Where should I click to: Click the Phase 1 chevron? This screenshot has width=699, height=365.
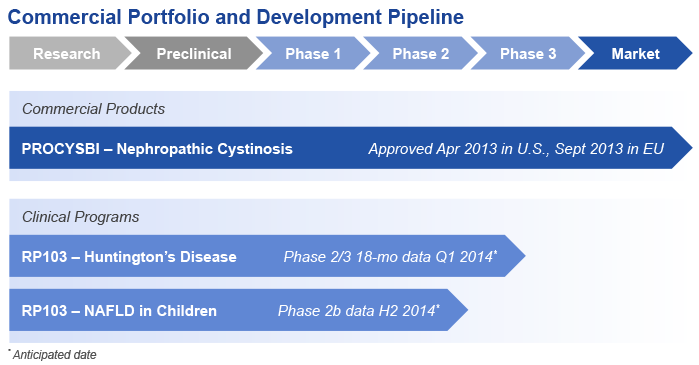click(x=313, y=53)
